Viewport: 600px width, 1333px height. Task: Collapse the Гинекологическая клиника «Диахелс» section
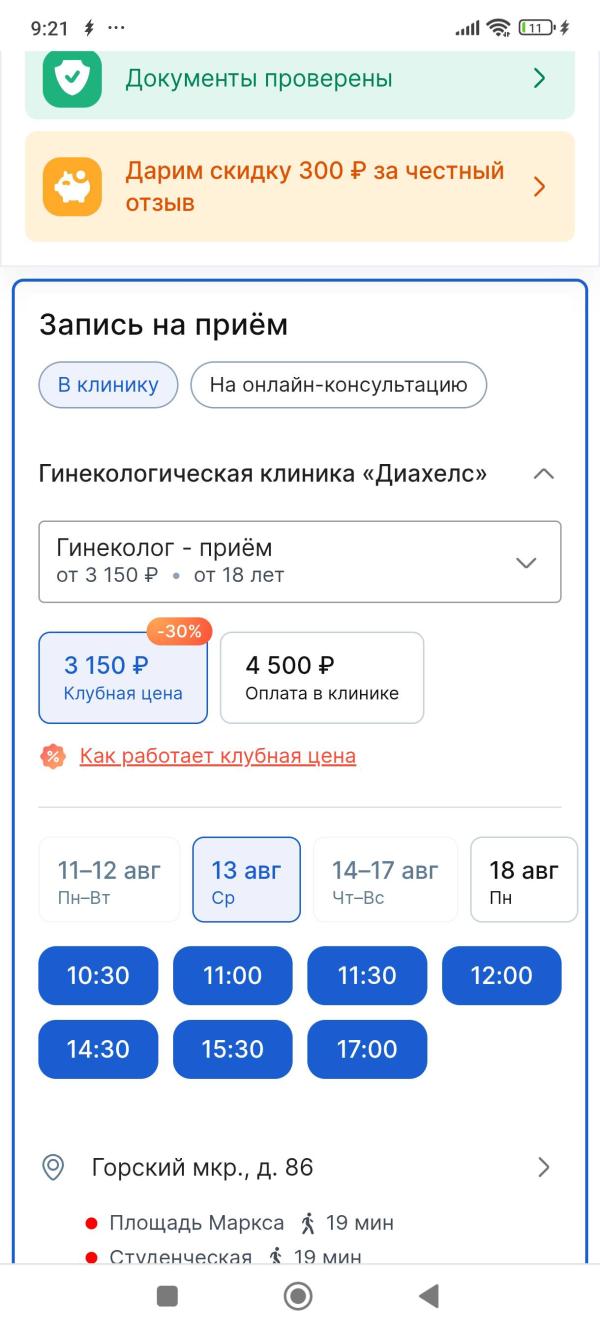coord(544,474)
